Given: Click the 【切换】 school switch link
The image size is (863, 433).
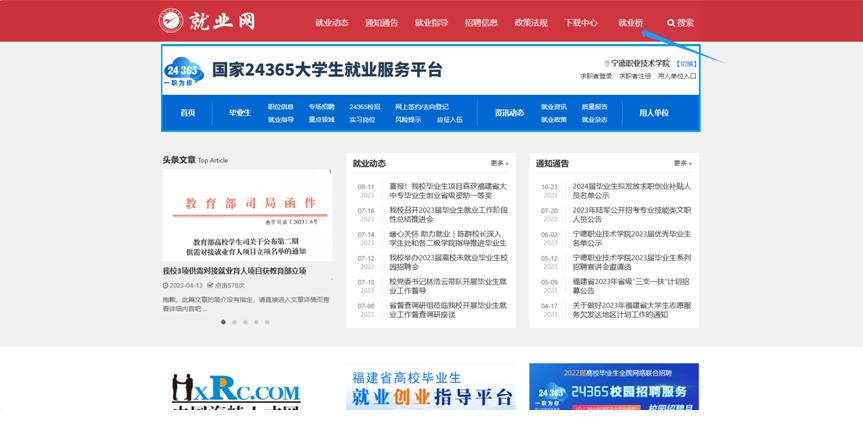Looking at the screenshot, I should [686, 64].
